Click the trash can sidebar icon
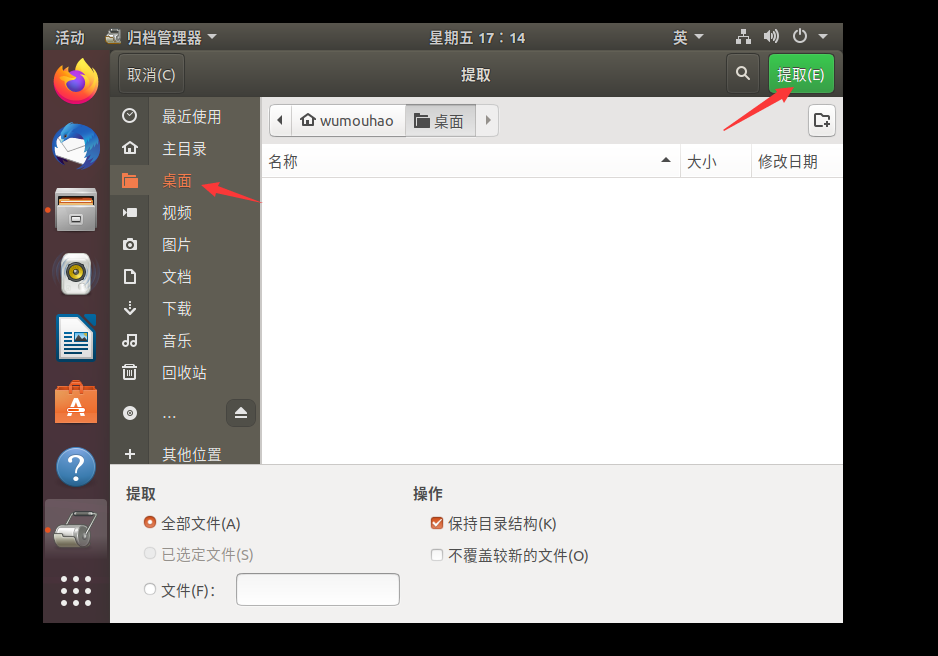 click(130, 372)
